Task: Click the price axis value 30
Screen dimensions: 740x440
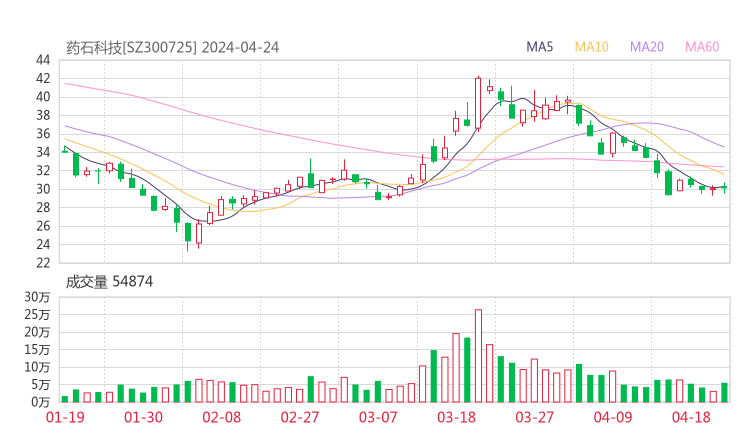Action: click(x=43, y=189)
